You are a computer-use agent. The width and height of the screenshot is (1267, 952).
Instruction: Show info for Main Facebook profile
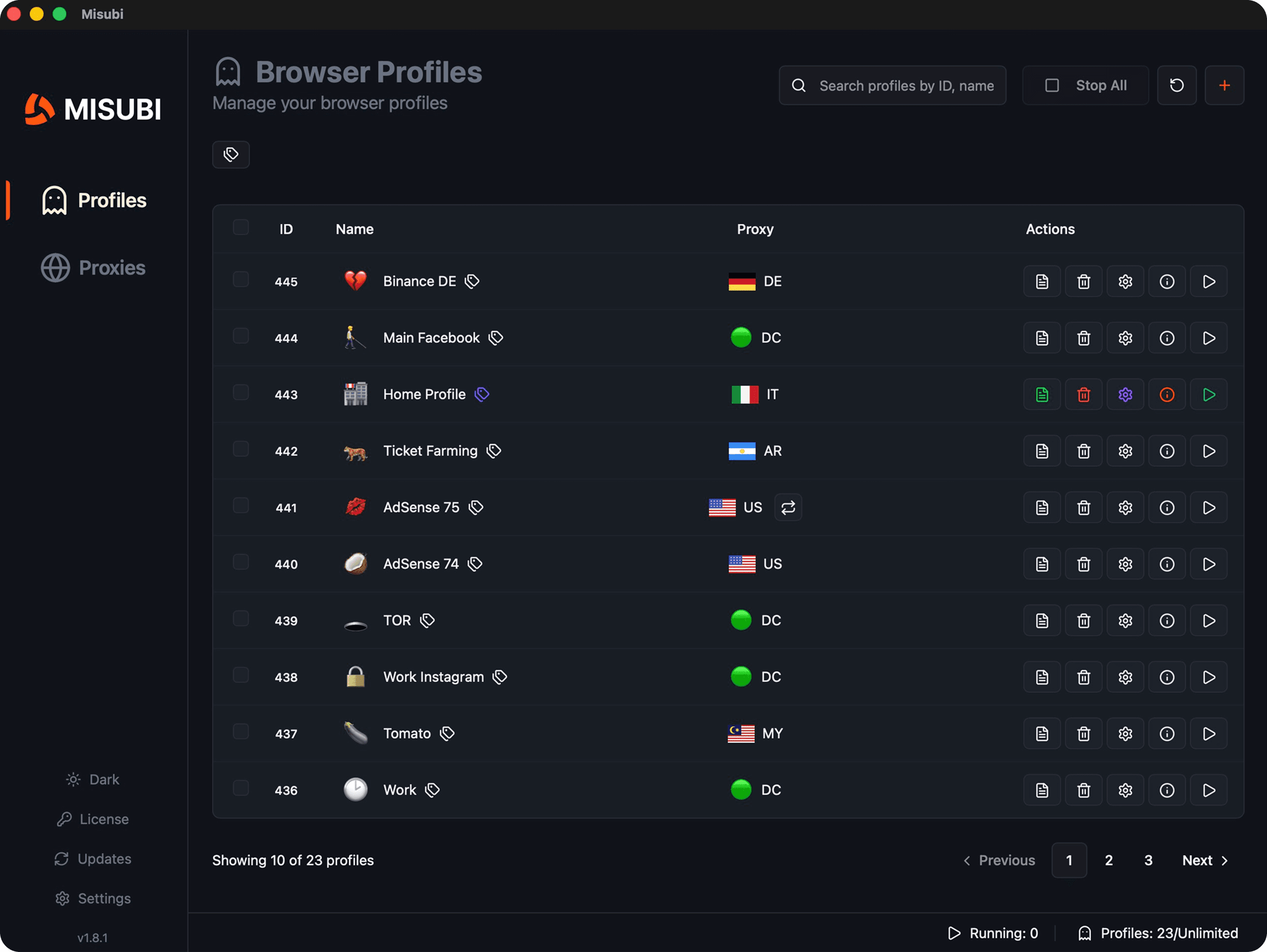pyautogui.click(x=1167, y=338)
